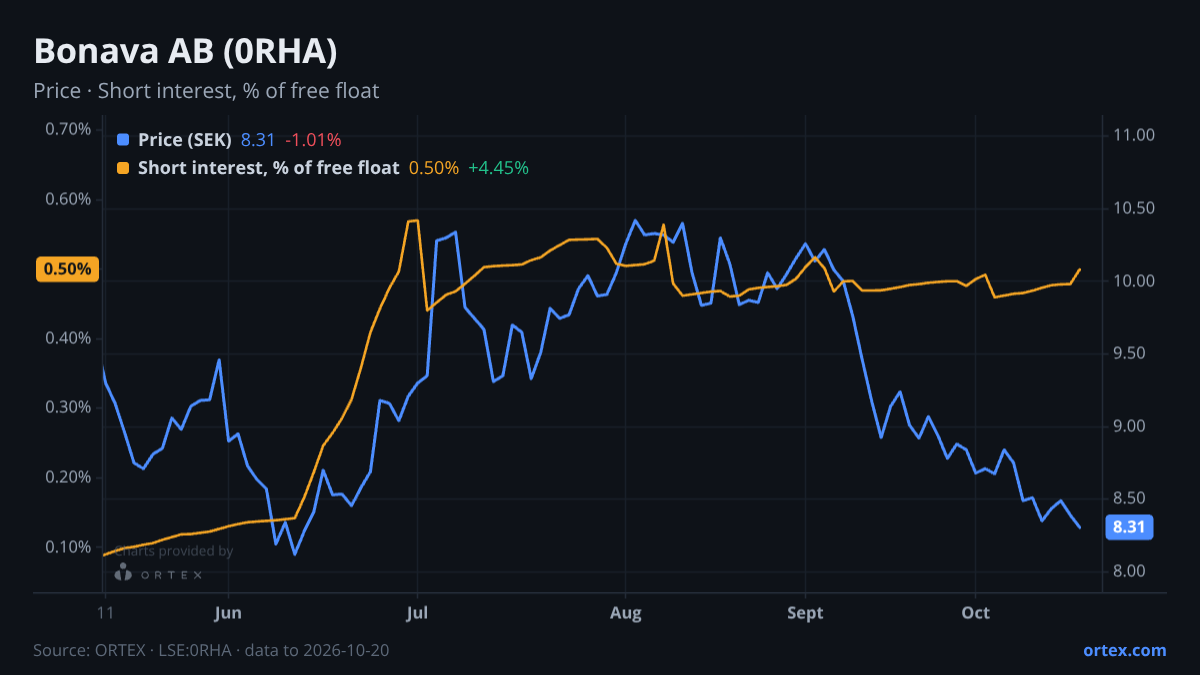Click the 10.50 right axis label
Viewport: 1200px width, 675px height.
click(x=1134, y=208)
